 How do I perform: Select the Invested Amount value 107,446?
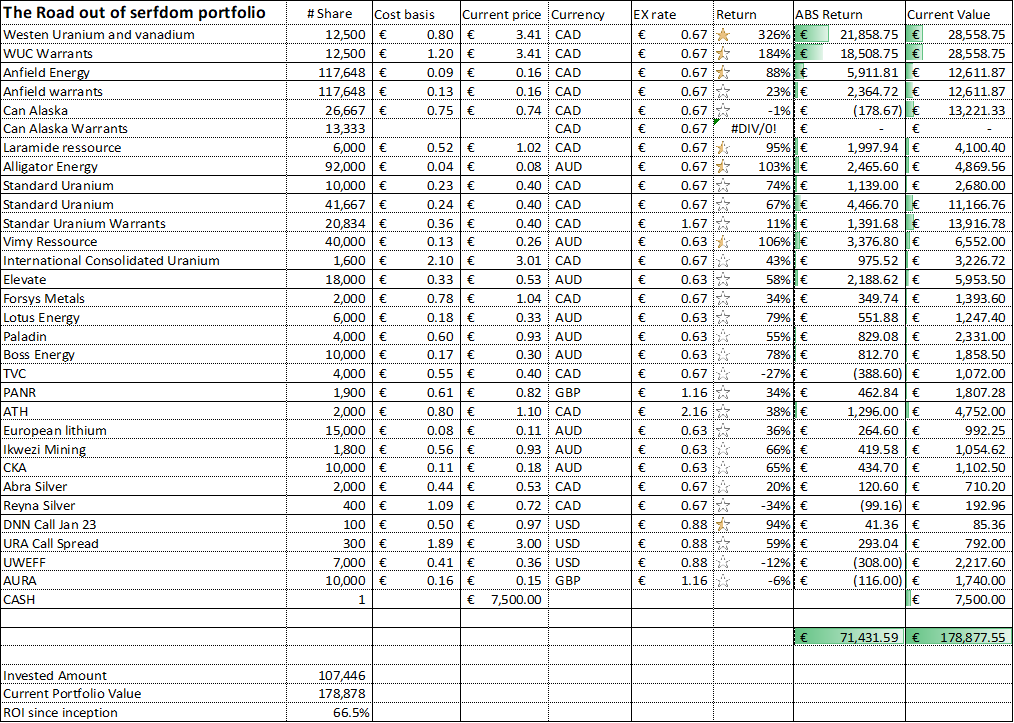329,676
